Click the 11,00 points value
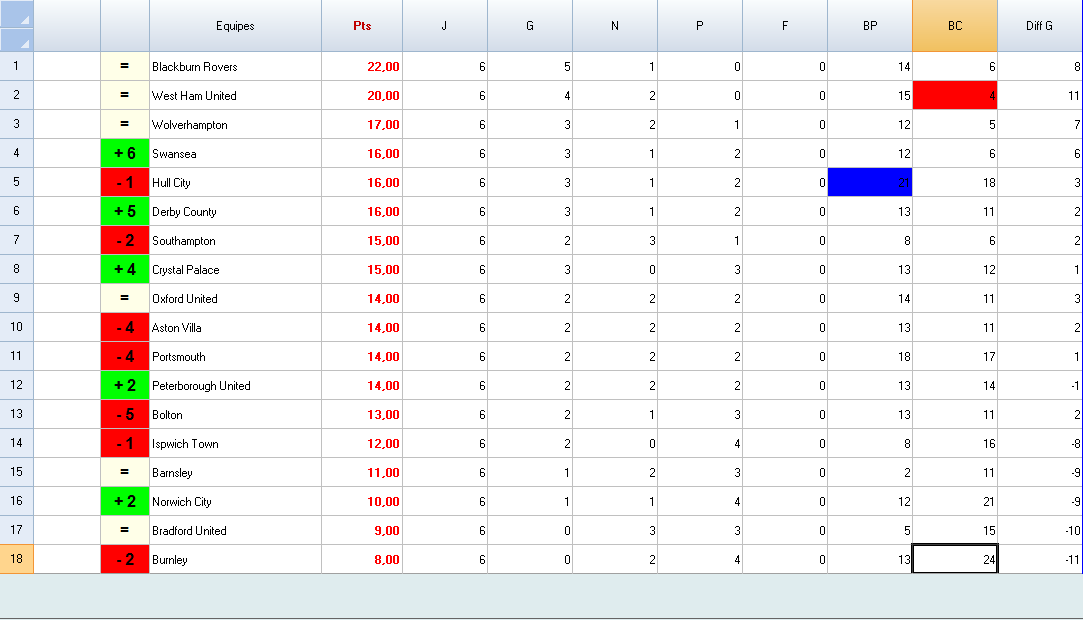The image size is (1083, 620). [383, 473]
